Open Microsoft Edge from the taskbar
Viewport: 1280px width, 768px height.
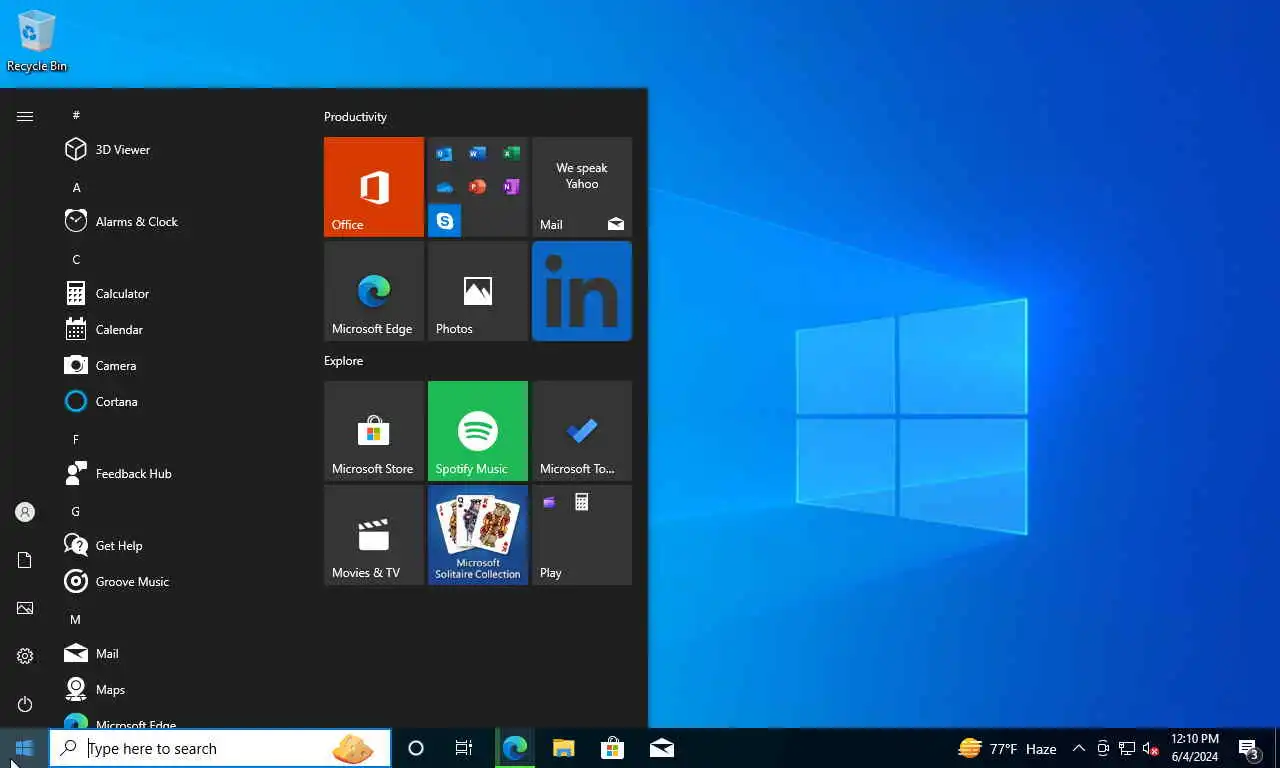coord(515,748)
